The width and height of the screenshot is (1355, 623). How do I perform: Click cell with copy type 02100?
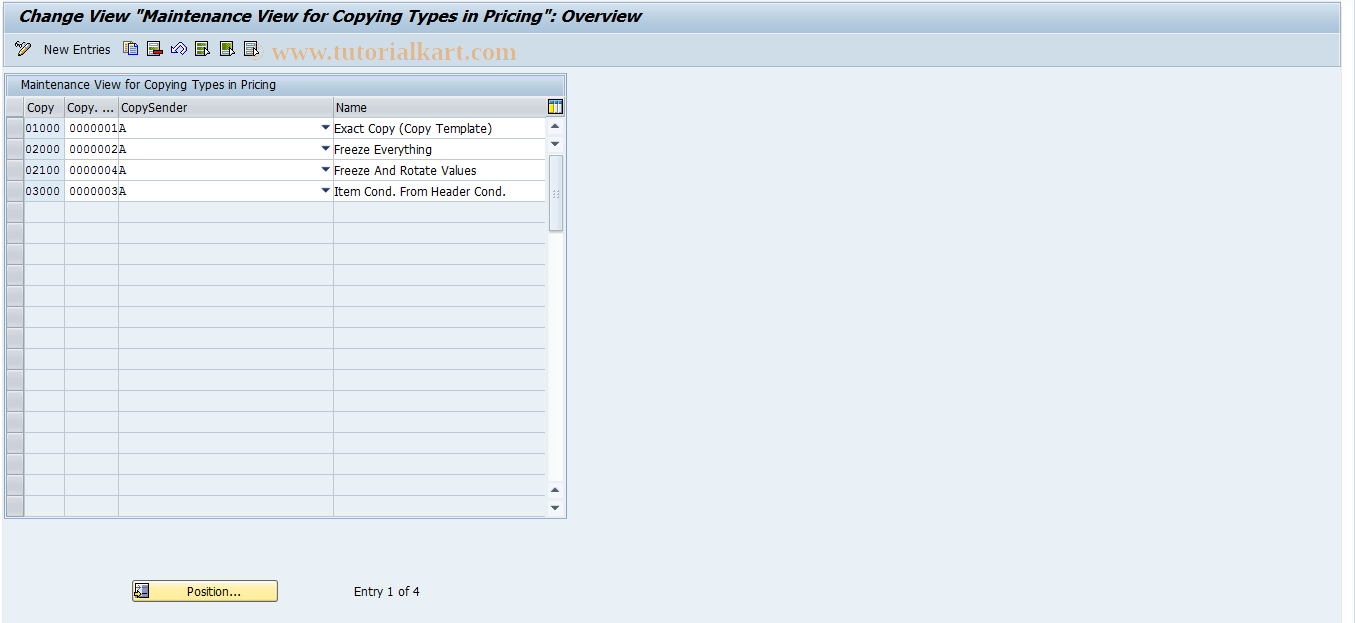click(44, 170)
